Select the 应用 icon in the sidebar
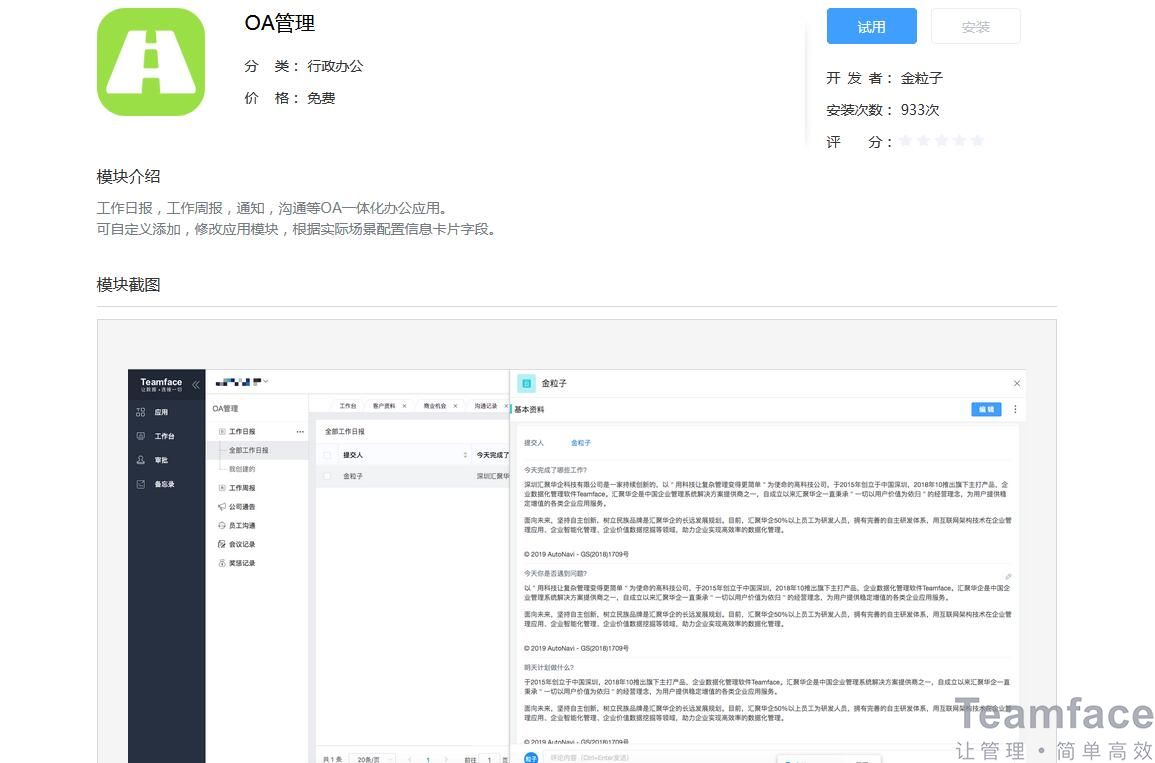Image resolution: width=1155 pixels, height=763 pixels. [x=139, y=411]
